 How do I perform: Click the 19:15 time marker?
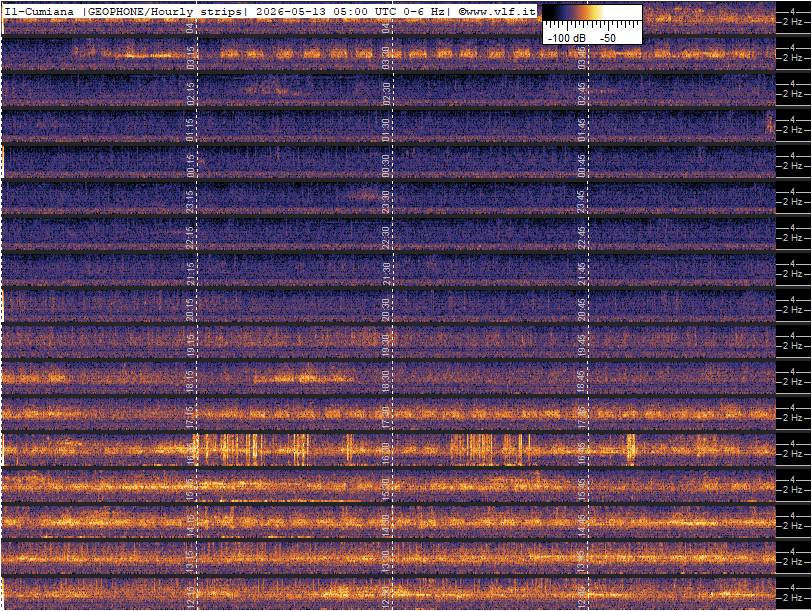point(190,345)
